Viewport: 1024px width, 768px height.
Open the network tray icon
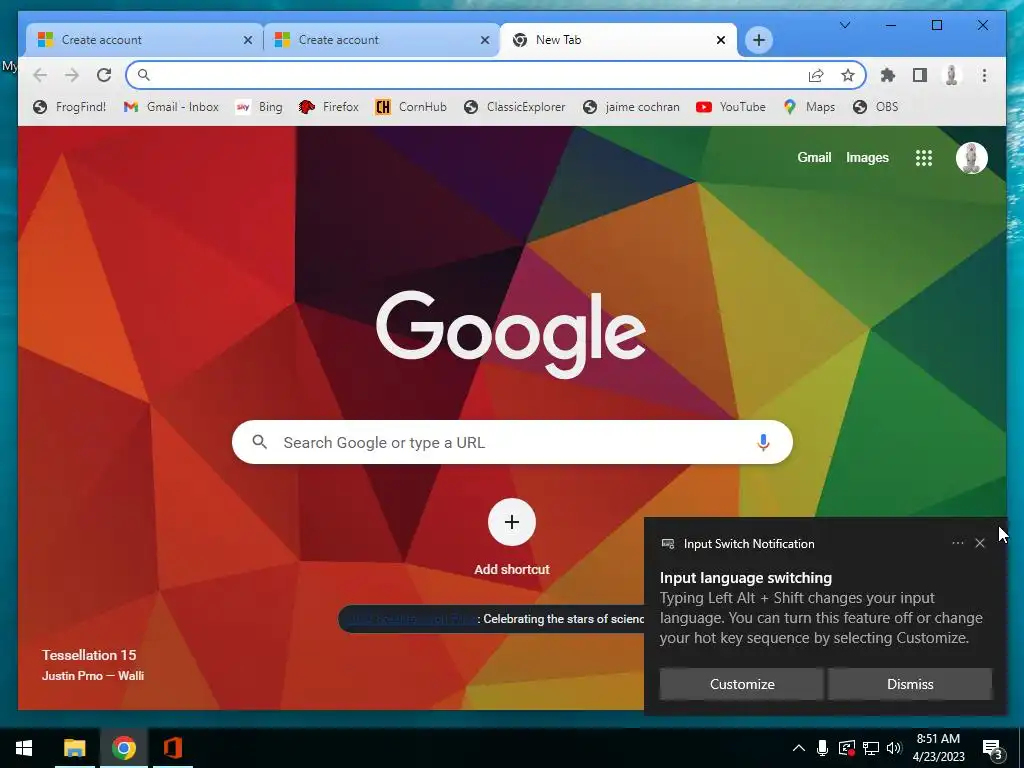pyautogui.click(x=871, y=748)
